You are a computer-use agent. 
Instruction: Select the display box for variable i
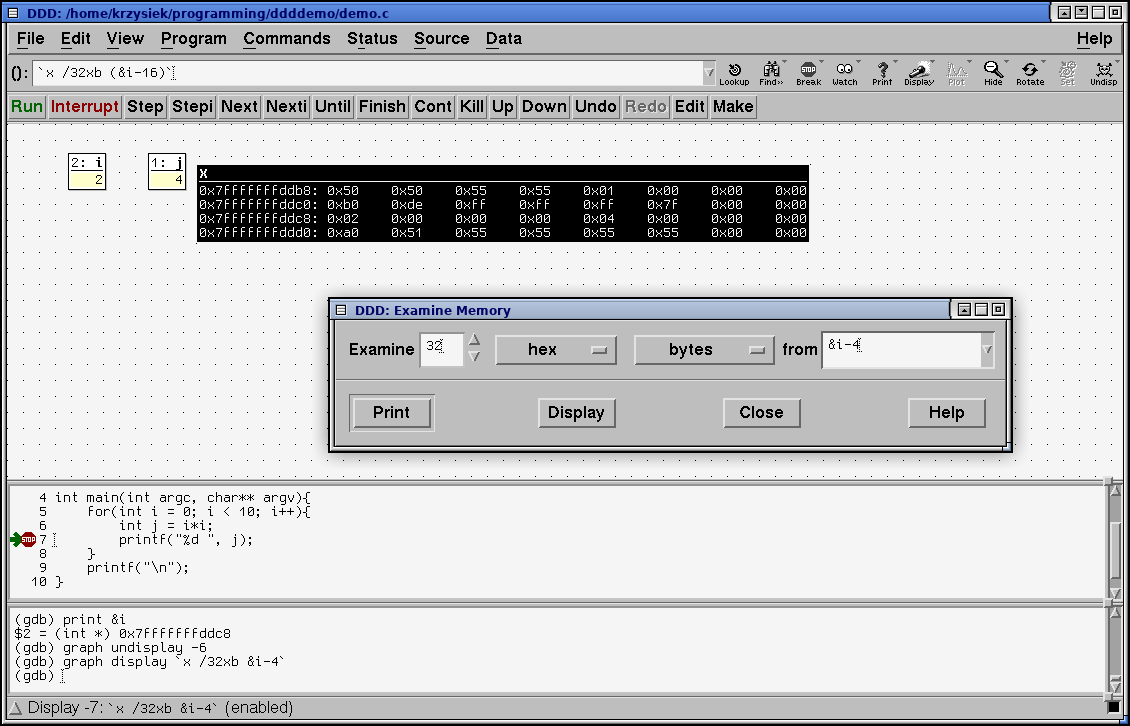click(87, 172)
